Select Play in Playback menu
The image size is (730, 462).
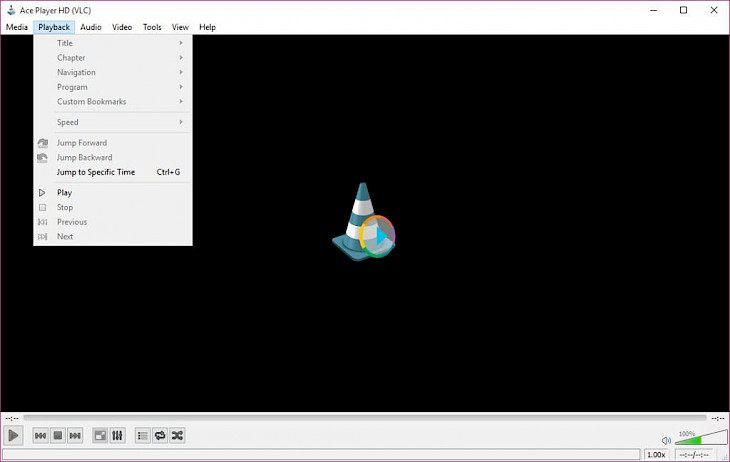point(113,193)
